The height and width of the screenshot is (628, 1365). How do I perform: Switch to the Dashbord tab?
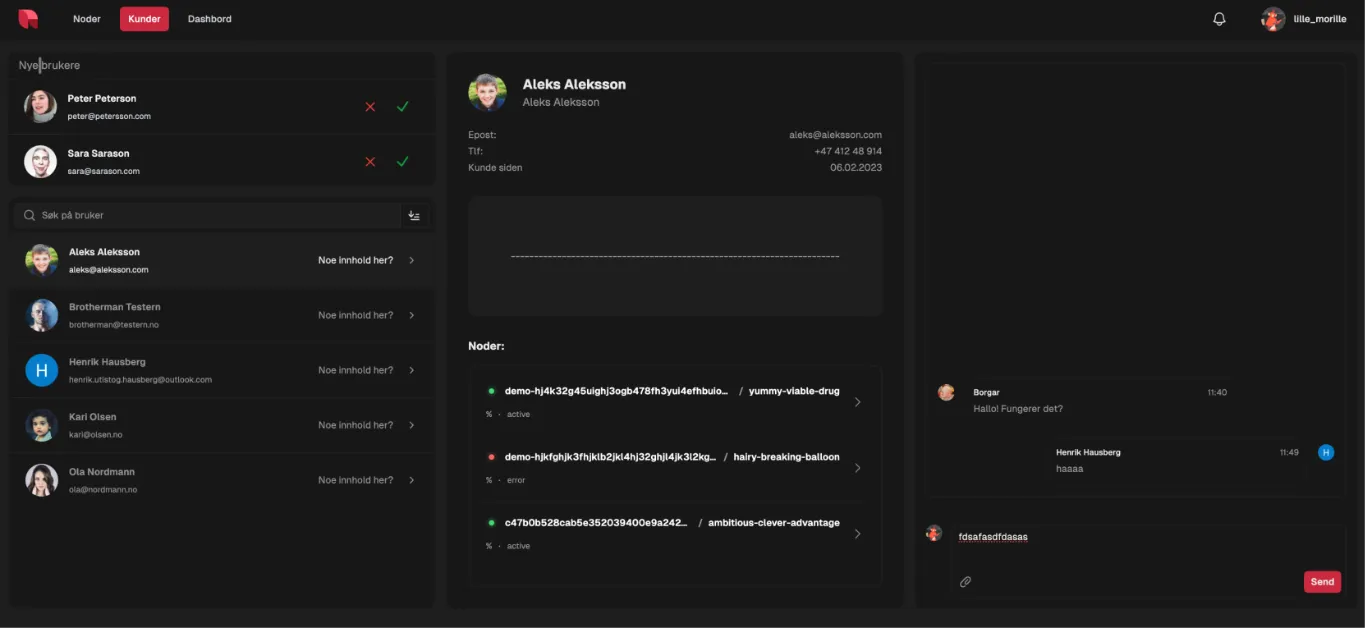click(x=210, y=19)
